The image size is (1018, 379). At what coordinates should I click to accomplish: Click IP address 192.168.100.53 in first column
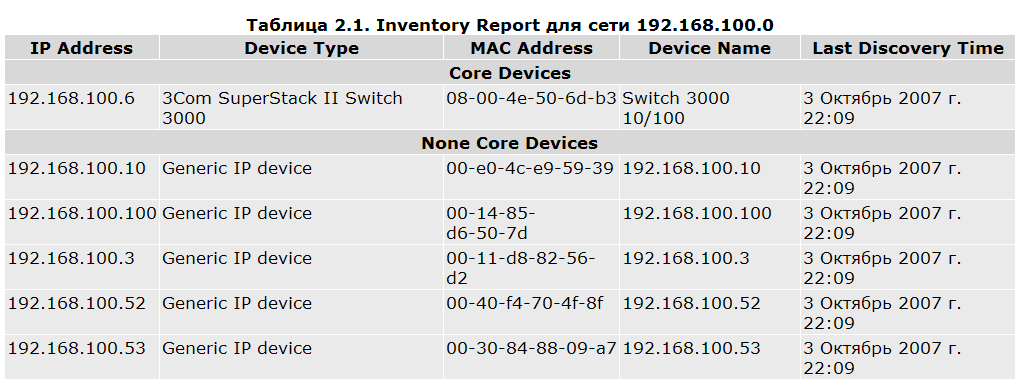(x=77, y=348)
